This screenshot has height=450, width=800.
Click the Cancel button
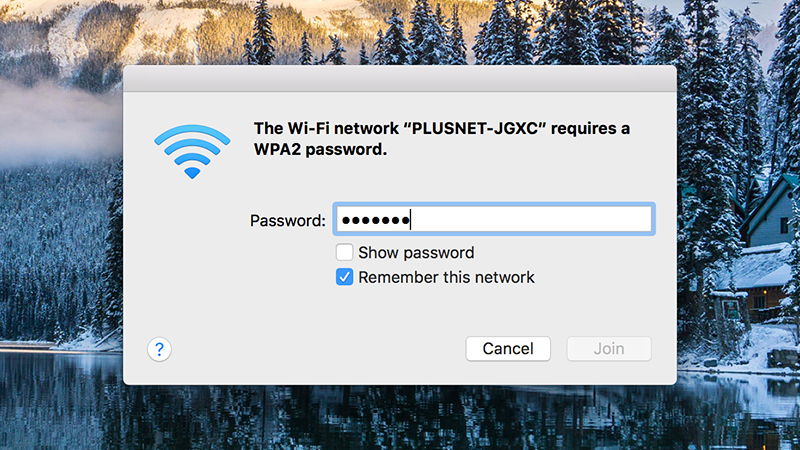tap(508, 348)
